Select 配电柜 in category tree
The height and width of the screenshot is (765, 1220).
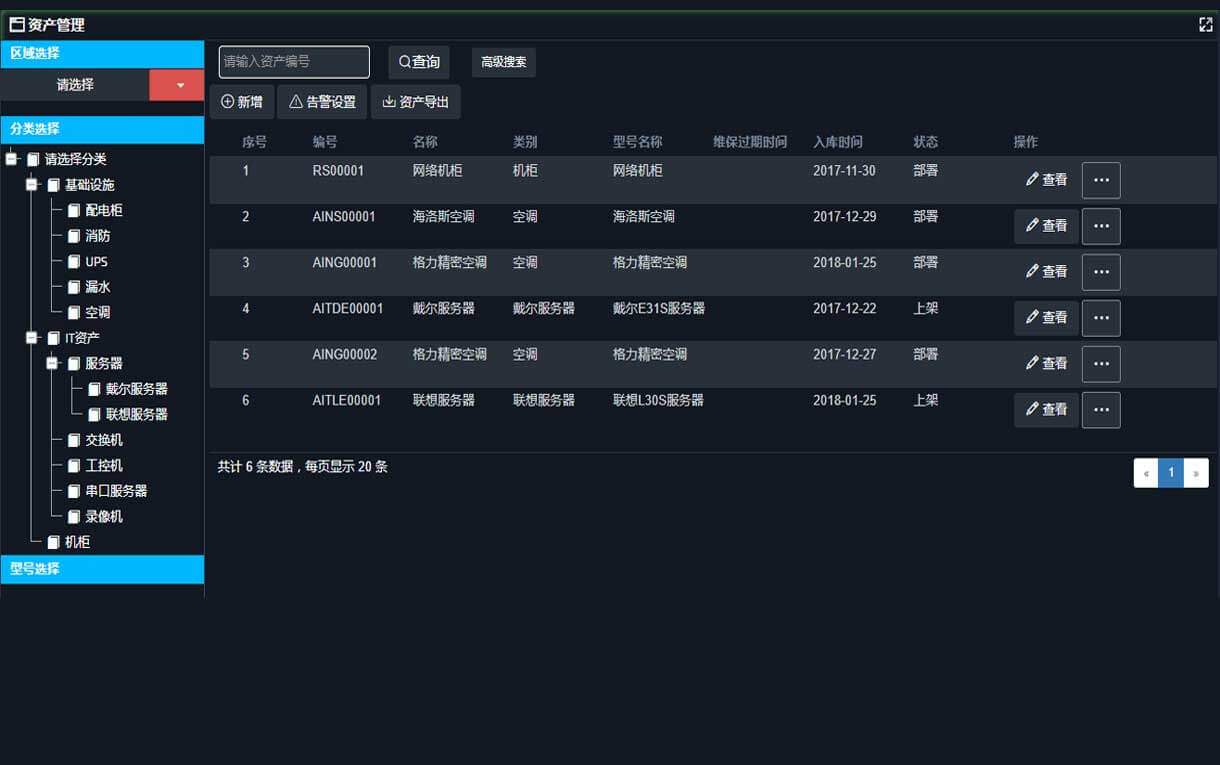tap(104, 210)
